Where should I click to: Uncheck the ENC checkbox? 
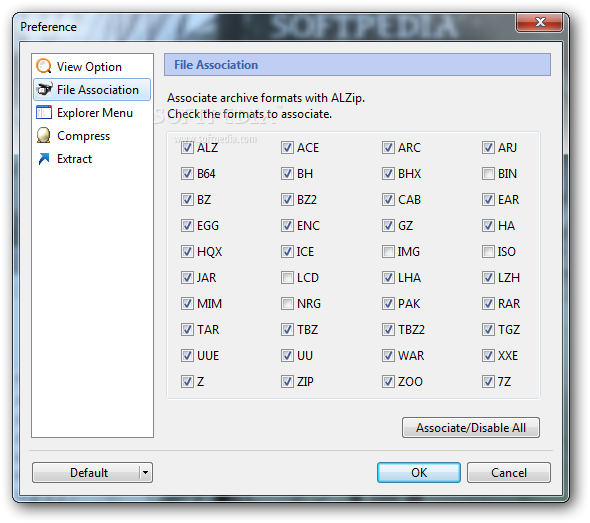(287, 225)
